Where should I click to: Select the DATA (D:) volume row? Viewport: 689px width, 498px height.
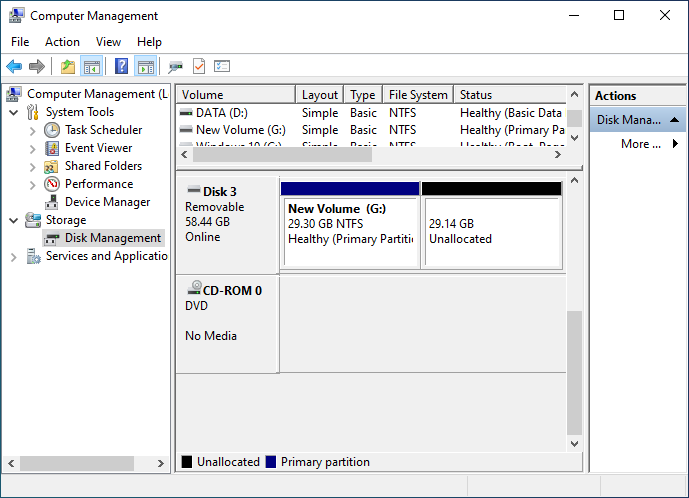pyautogui.click(x=371, y=113)
